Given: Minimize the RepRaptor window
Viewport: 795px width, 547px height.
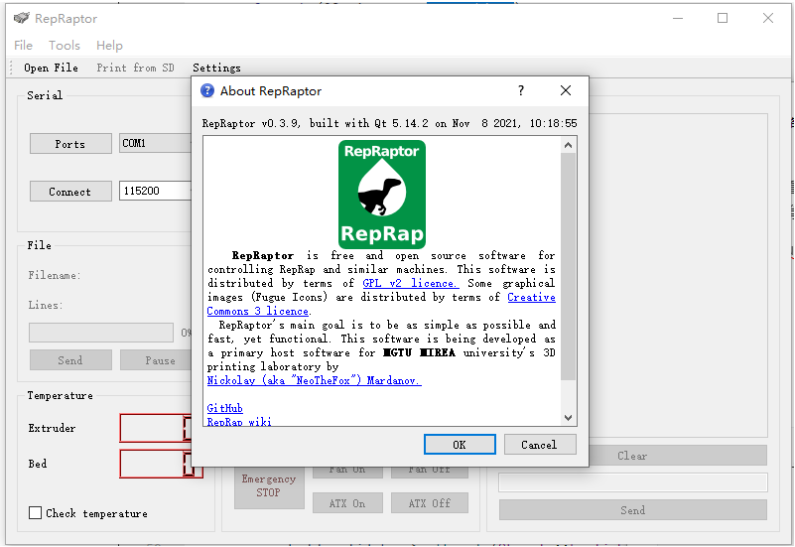Looking at the screenshot, I should tap(678, 18).
